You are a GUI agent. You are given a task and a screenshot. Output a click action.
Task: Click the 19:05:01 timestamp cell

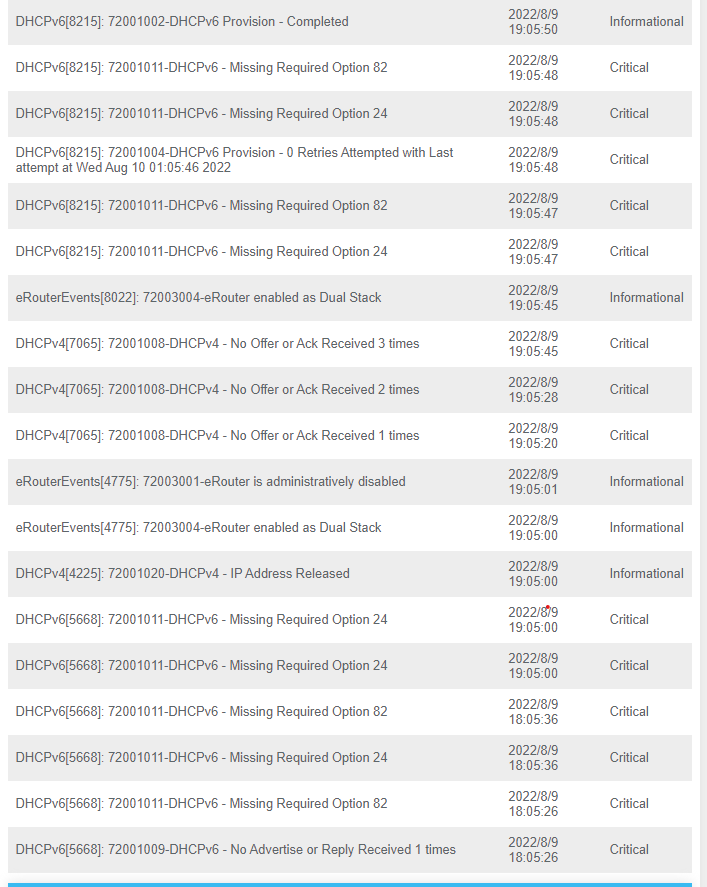[x=533, y=481]
